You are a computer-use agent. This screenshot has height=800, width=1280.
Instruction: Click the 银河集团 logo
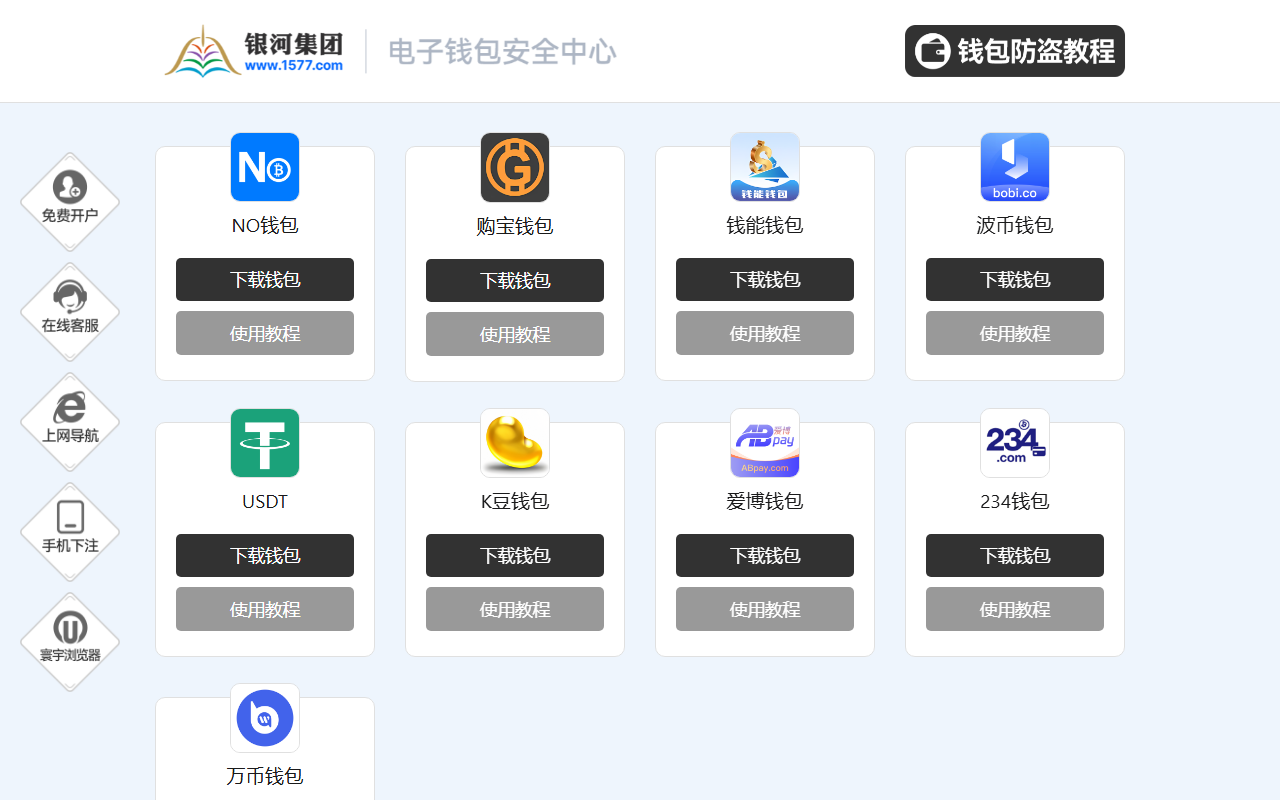tap(254, 51)
